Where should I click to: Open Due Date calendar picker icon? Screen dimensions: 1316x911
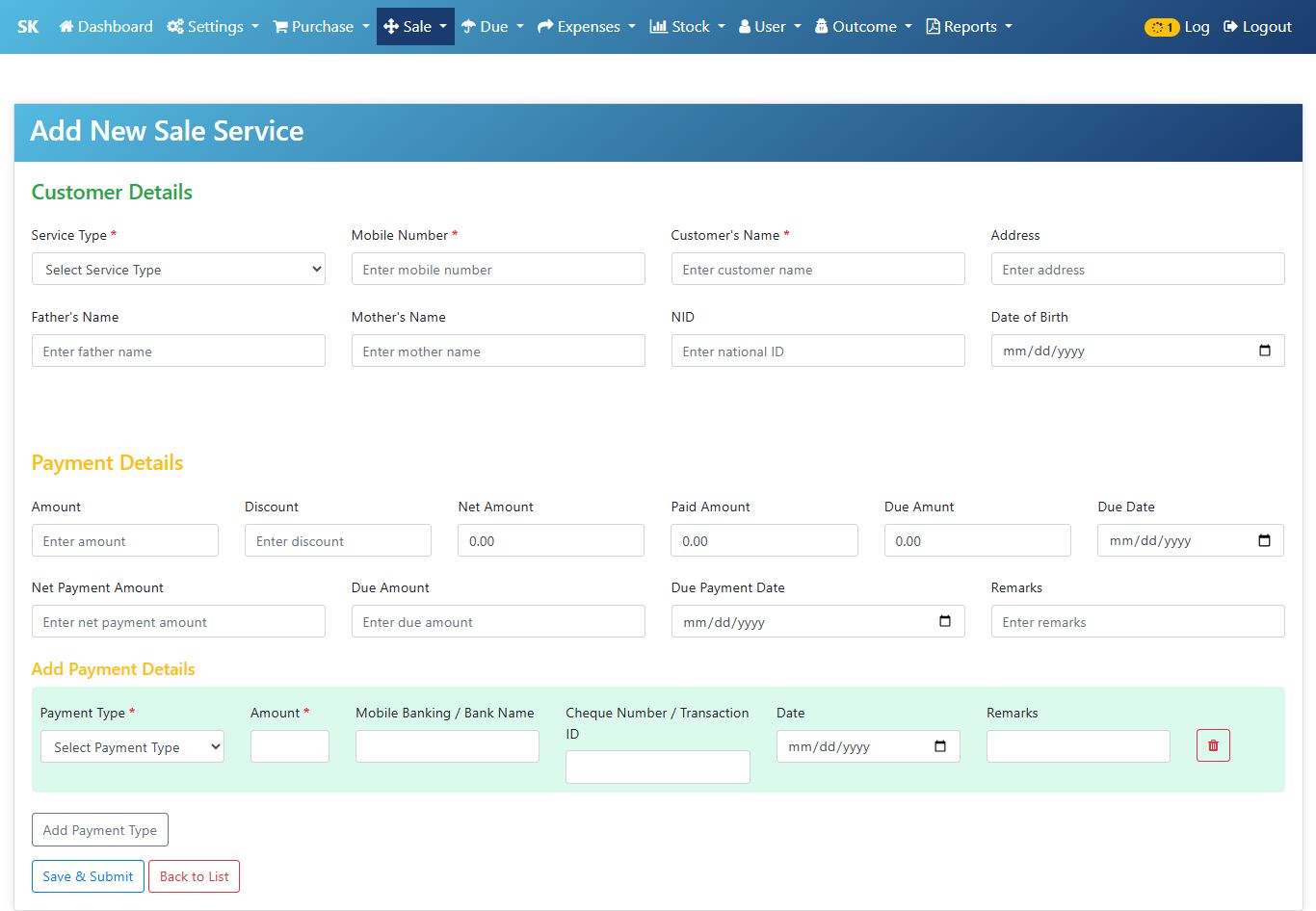(1264, 540)
